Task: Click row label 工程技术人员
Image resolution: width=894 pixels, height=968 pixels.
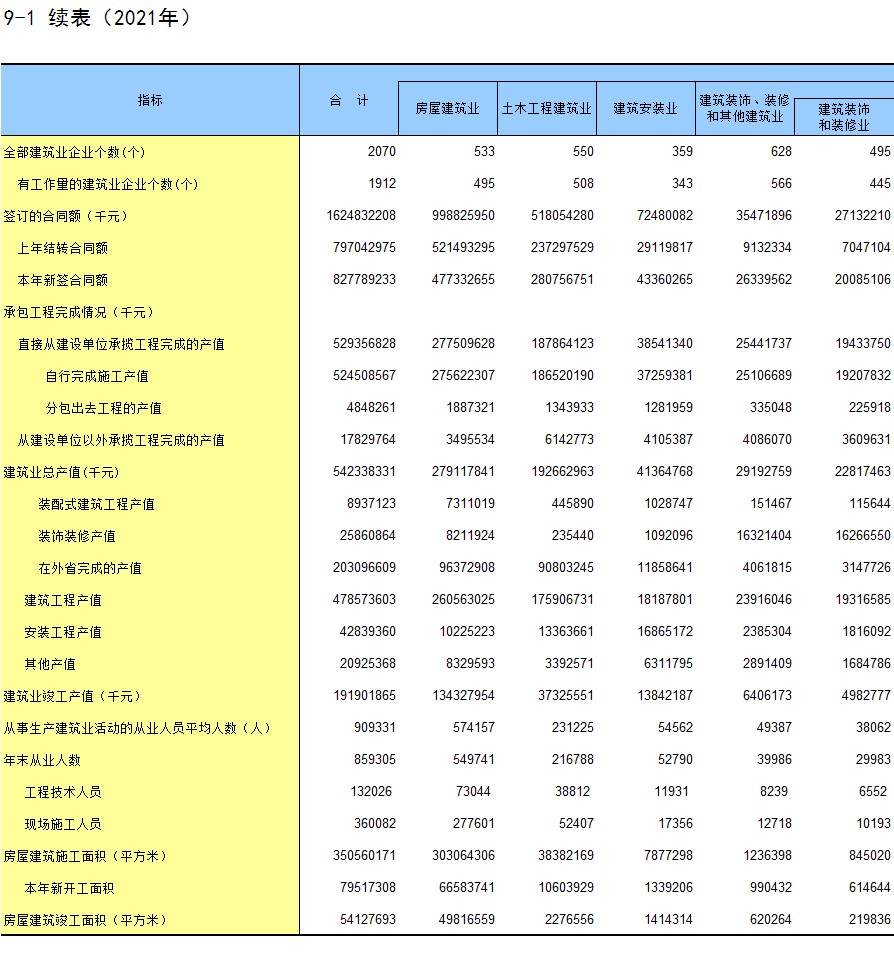Action: pyautogui.click(x=63, y=793)
